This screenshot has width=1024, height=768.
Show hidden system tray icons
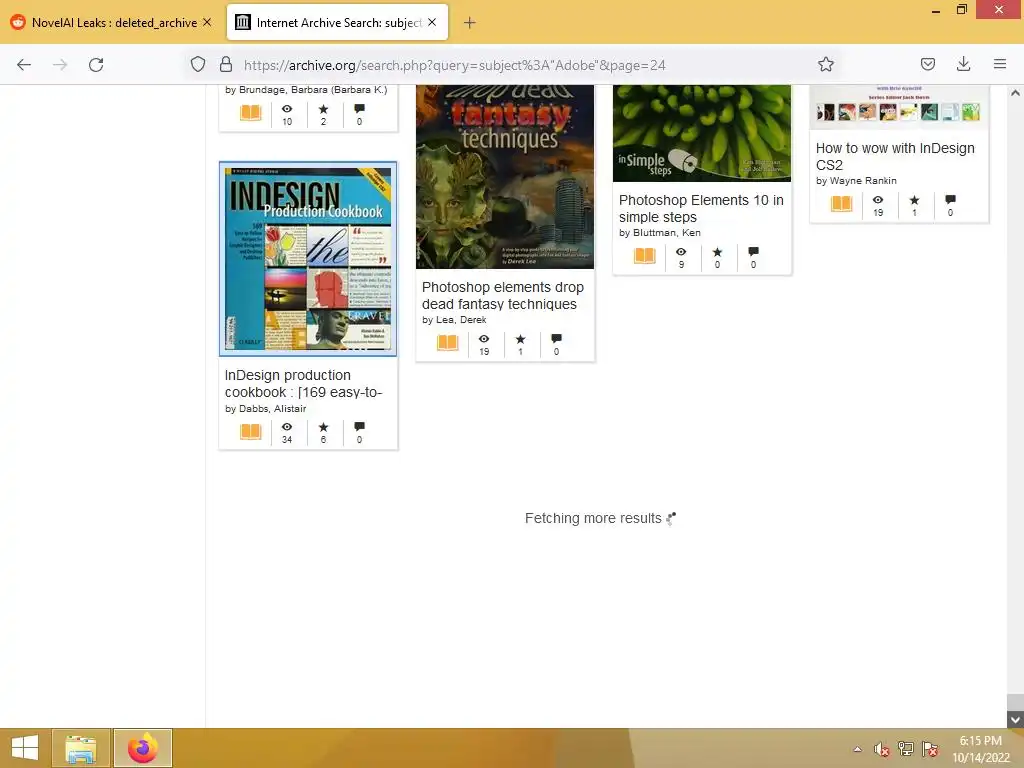[857, 749]
